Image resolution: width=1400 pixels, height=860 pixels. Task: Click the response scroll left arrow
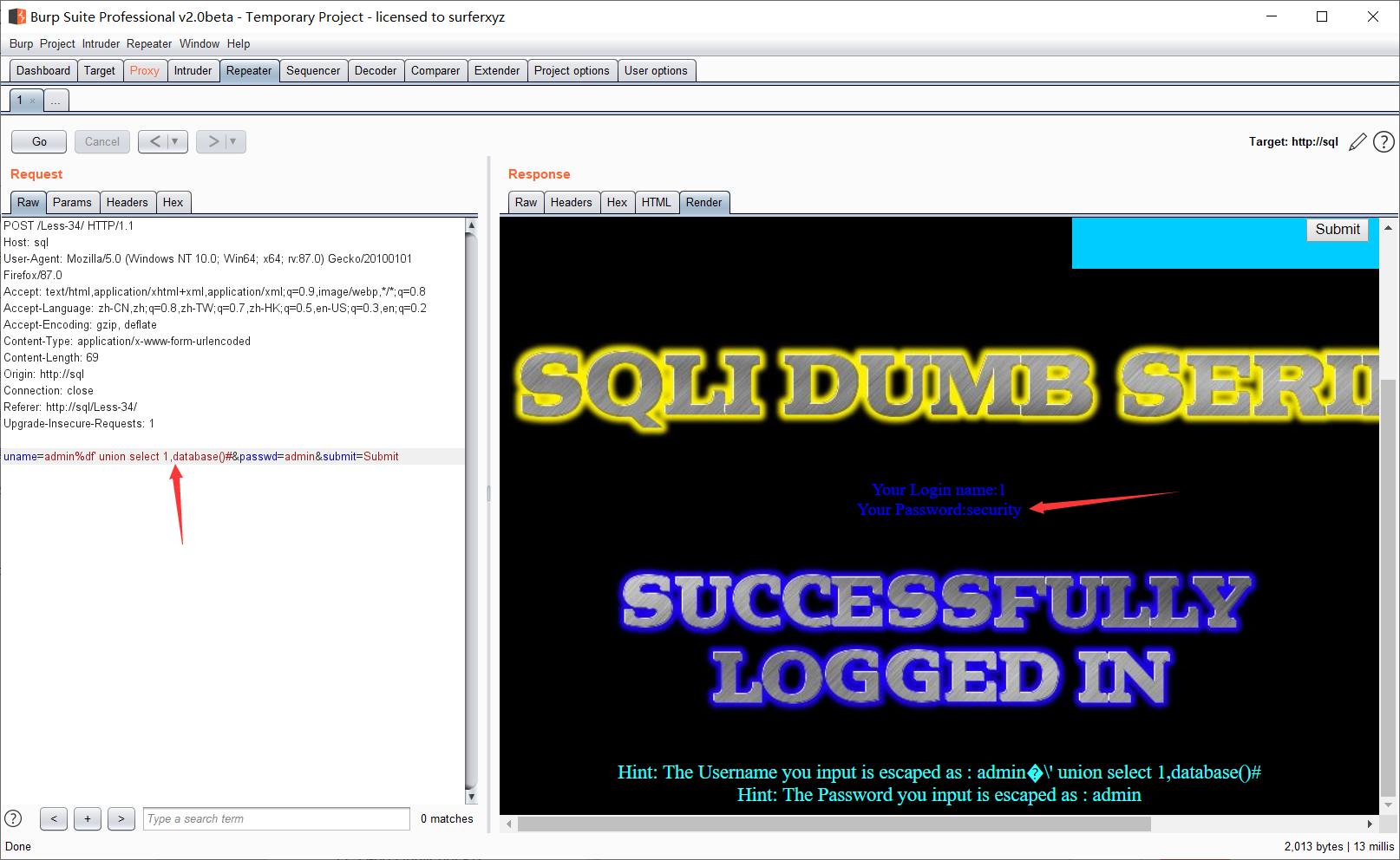[x=509, y=824]
